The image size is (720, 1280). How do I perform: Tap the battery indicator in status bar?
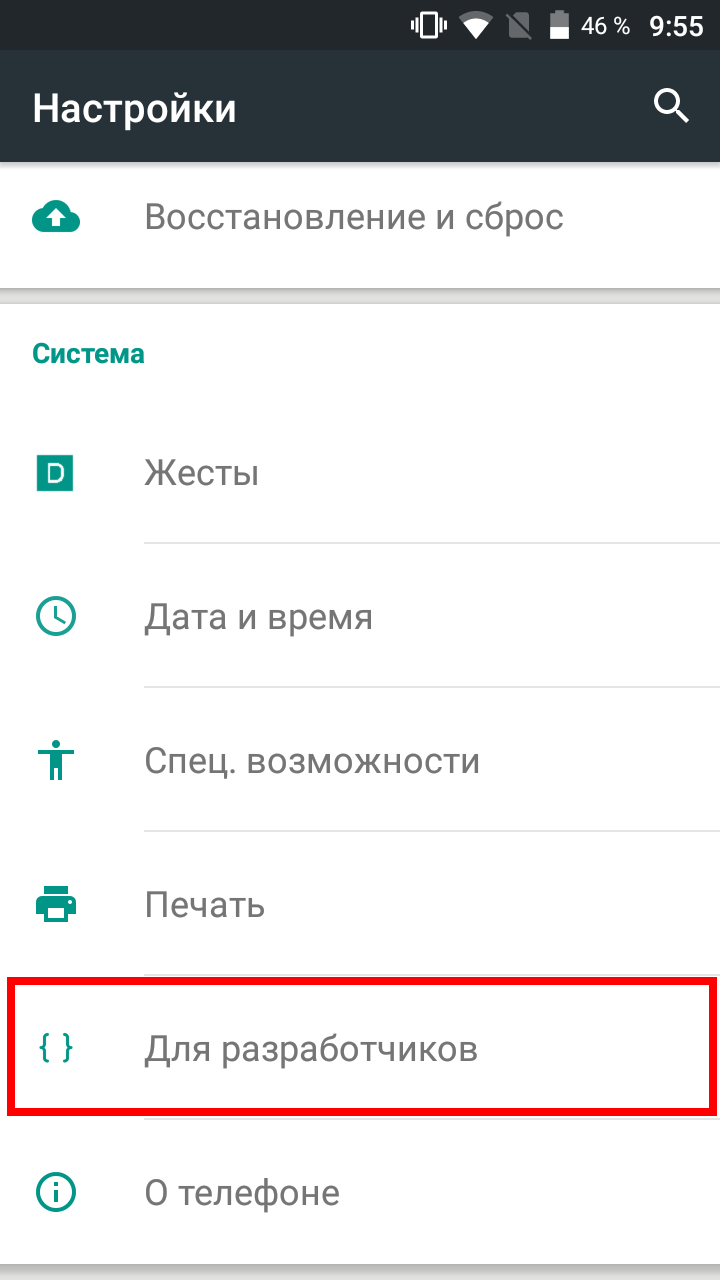point(560,26)
